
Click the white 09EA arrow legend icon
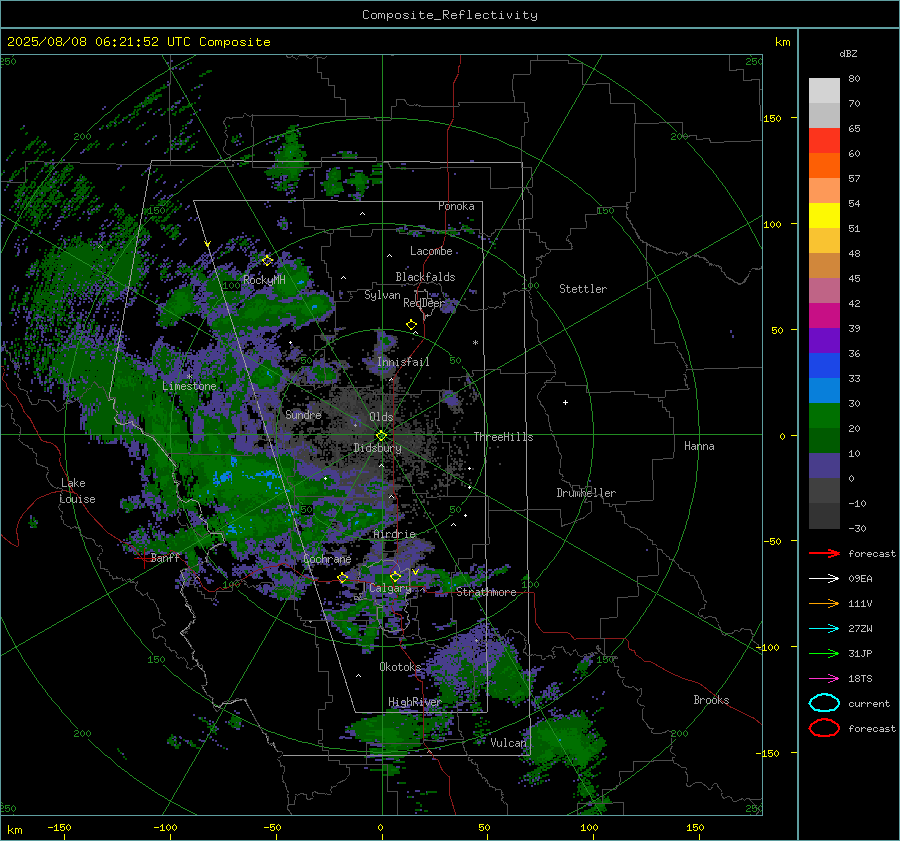(x=824, y=579)
